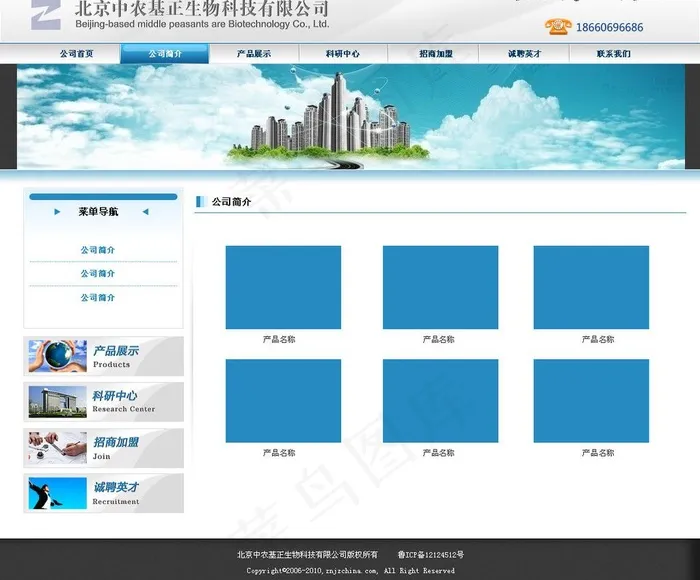
Task: Click the person image in Recruitment banner
Action: 57,493
